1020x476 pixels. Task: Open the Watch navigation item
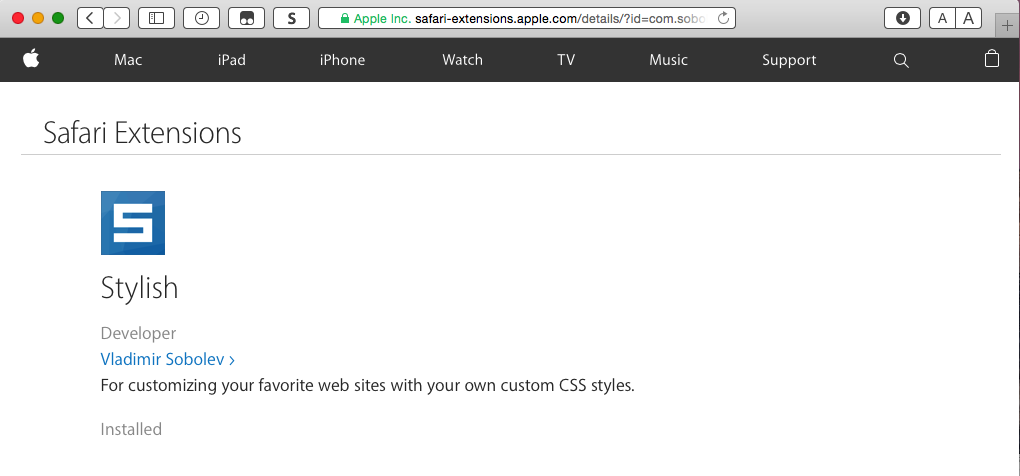pos(463,60)
